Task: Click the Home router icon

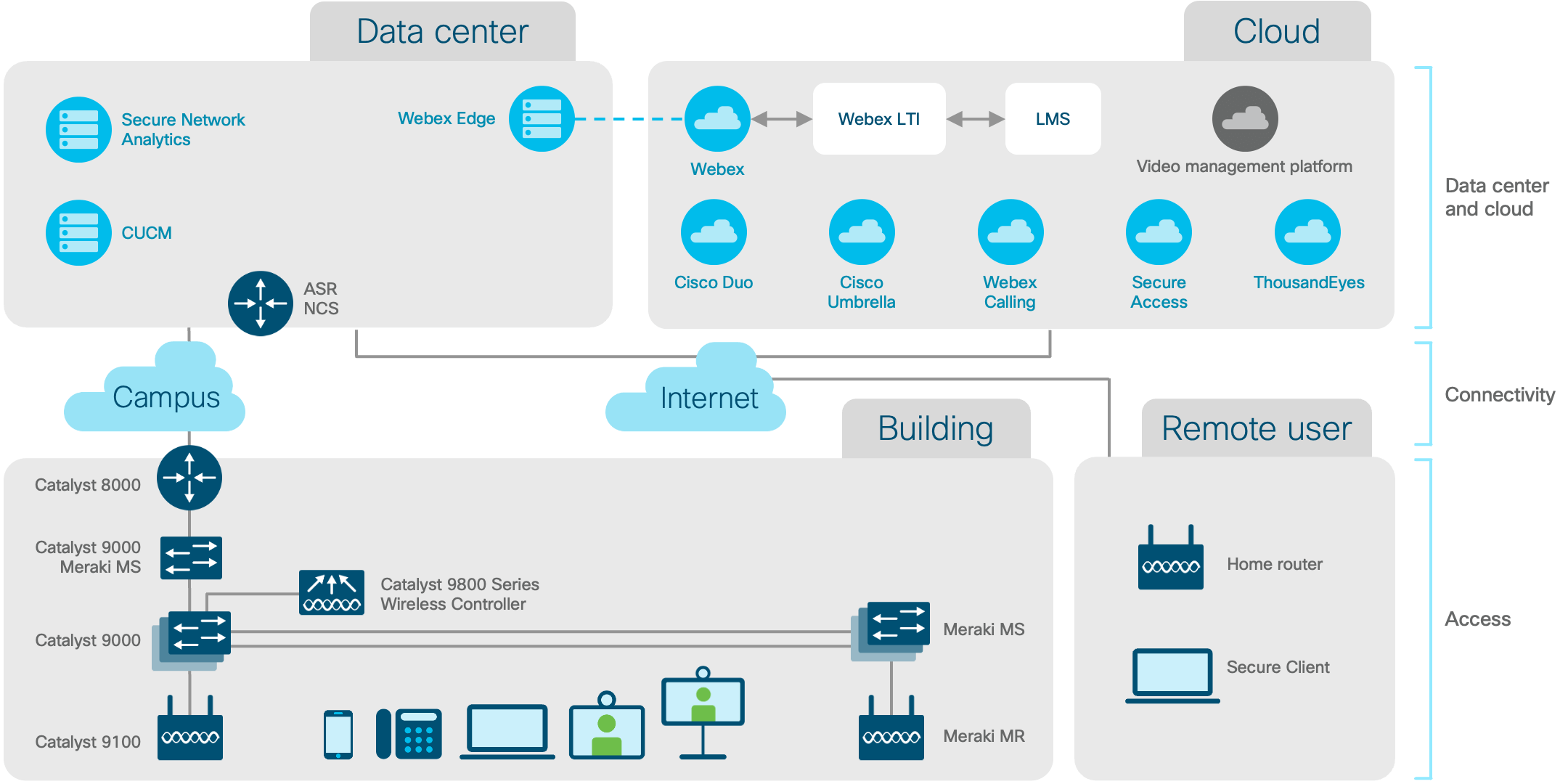Action: 1171,557
